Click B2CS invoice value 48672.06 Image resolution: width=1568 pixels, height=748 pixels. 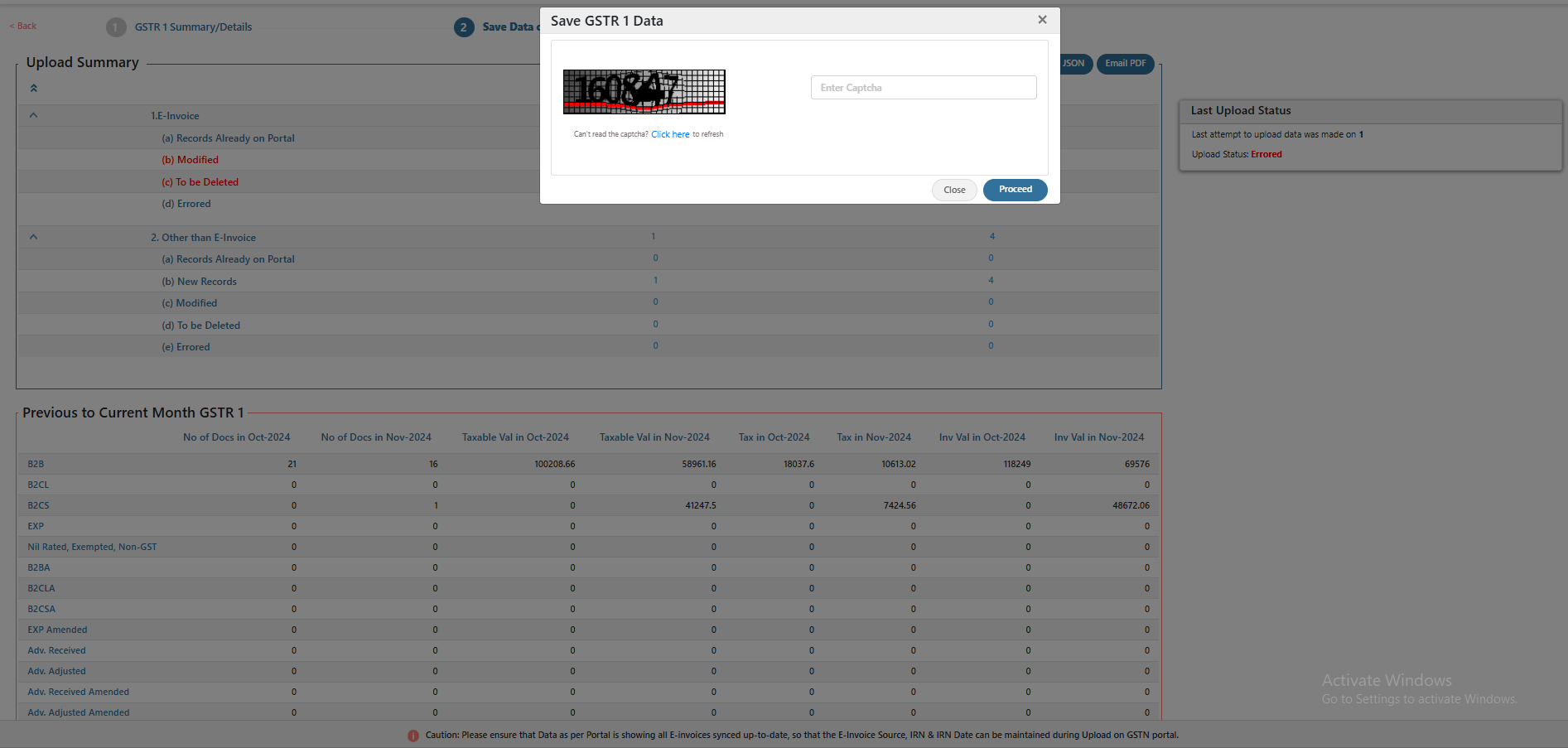[1131, 505]
